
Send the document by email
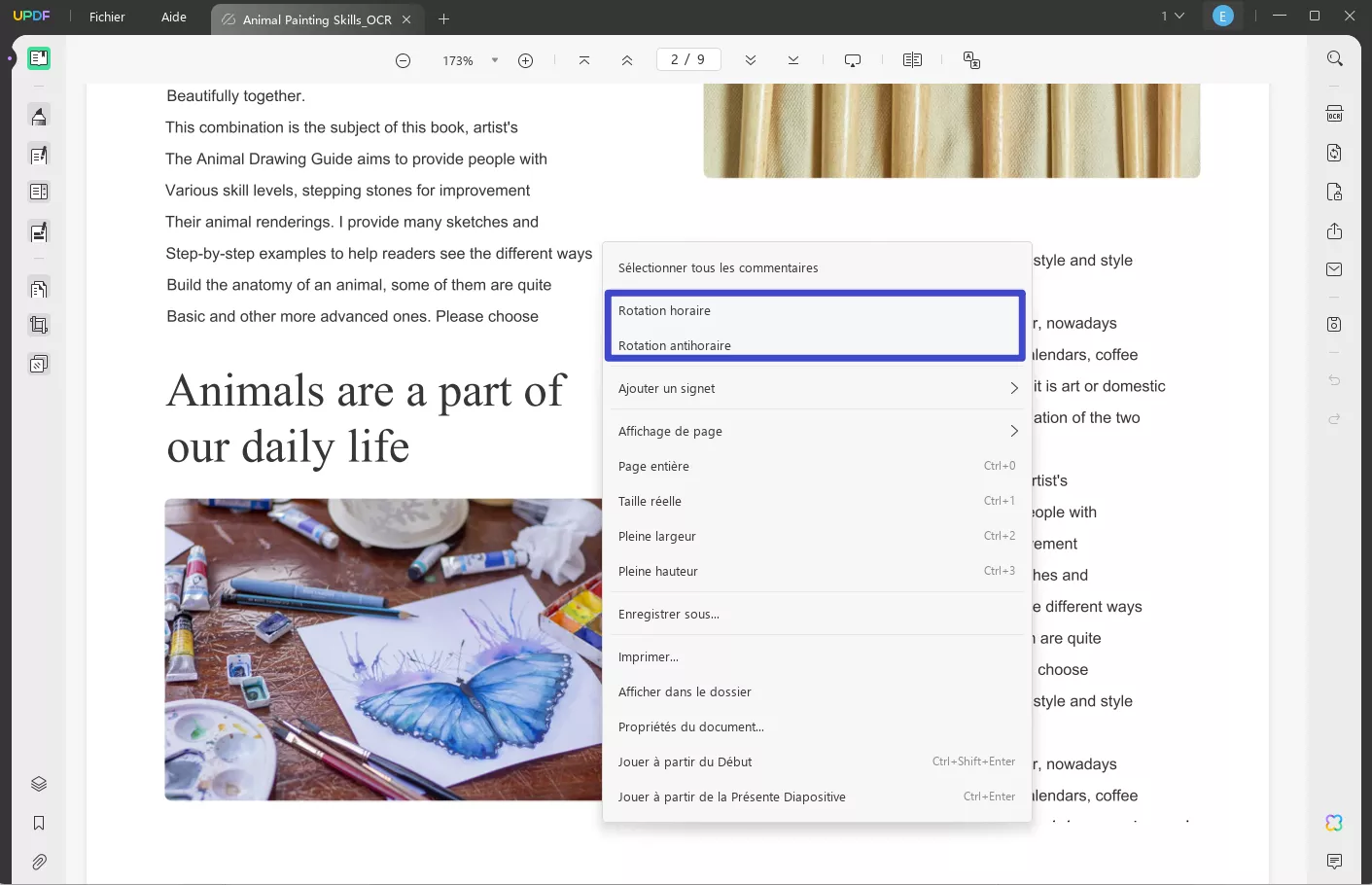pyautogui.click(x=1334, y=269)
